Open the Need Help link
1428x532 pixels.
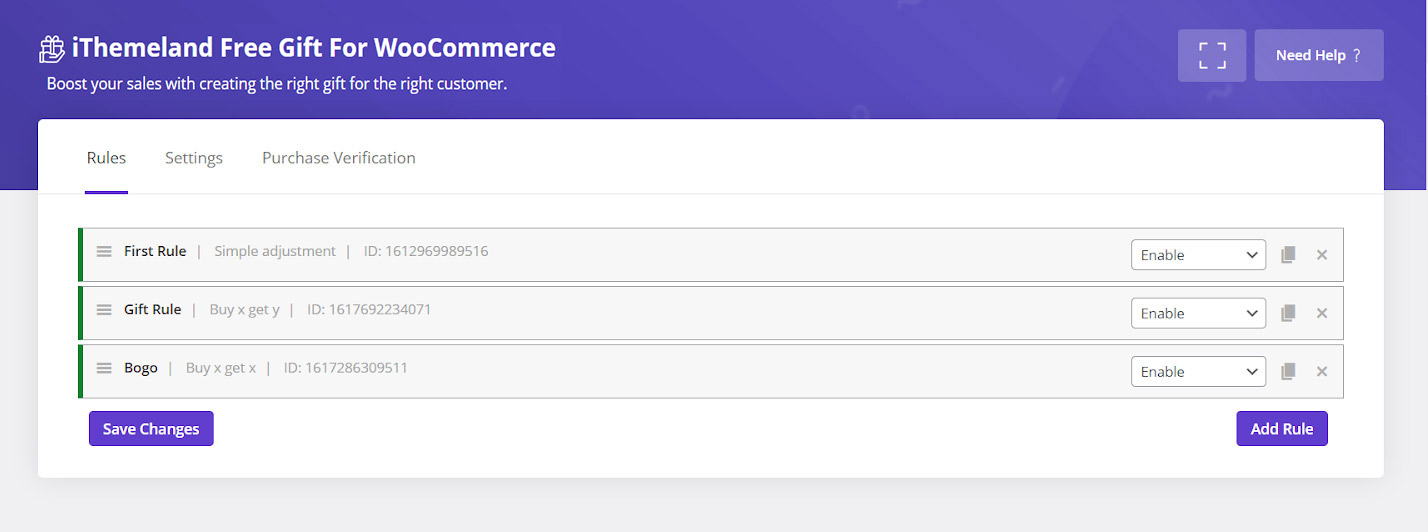(x=1318, y=55)
